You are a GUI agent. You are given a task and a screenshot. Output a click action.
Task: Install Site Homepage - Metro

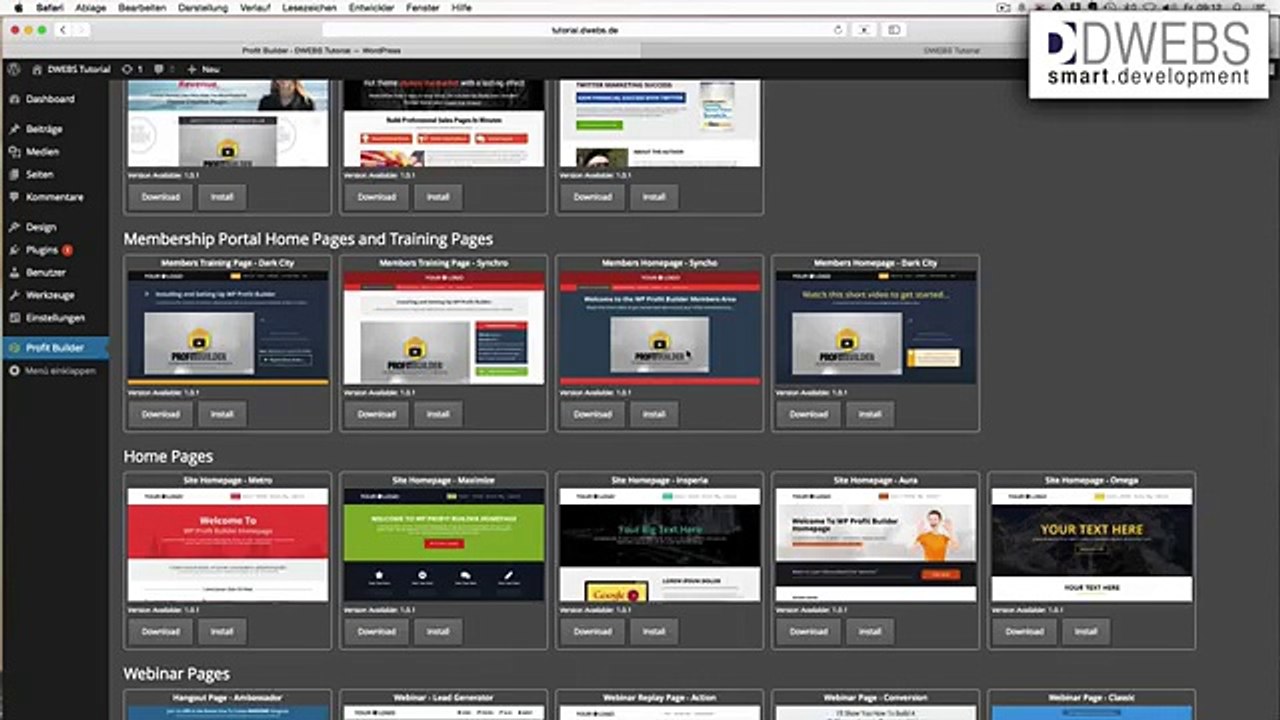222,631
